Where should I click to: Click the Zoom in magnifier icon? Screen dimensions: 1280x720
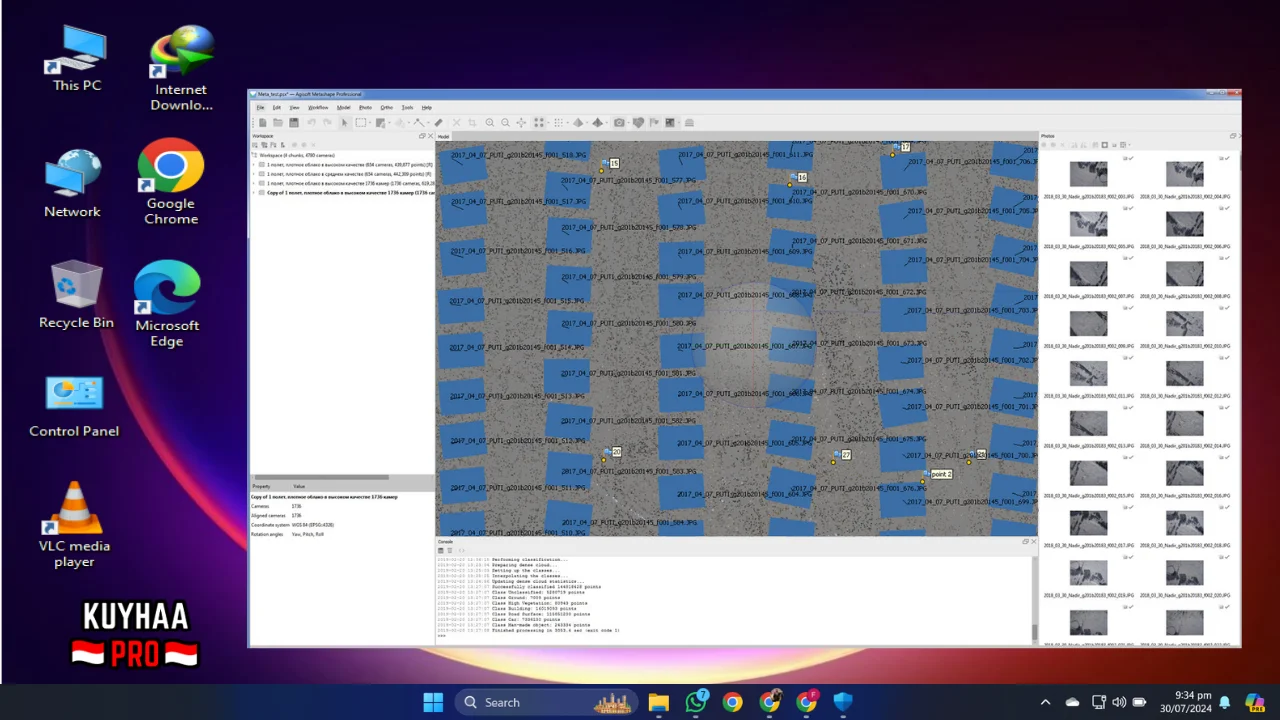pos(490,123)
